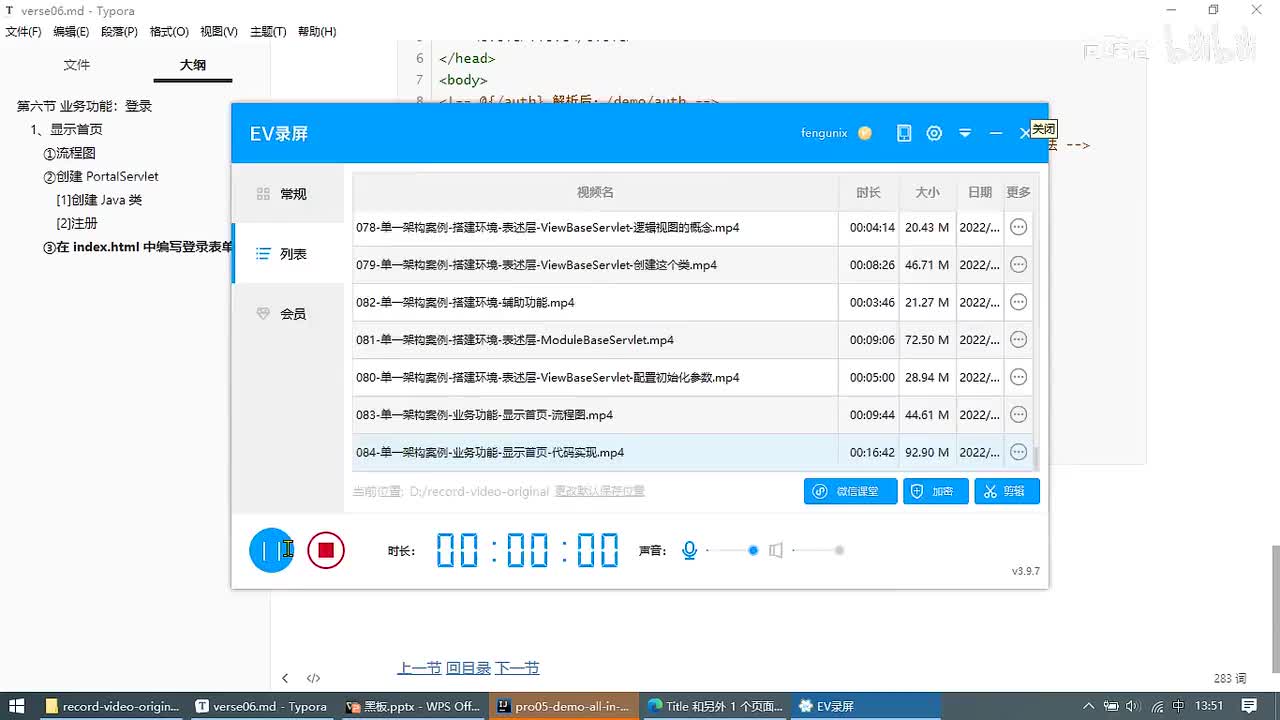Switch to the 常规 tab in EV录屏
1280x720 pixels.
(x=288, y=194)
